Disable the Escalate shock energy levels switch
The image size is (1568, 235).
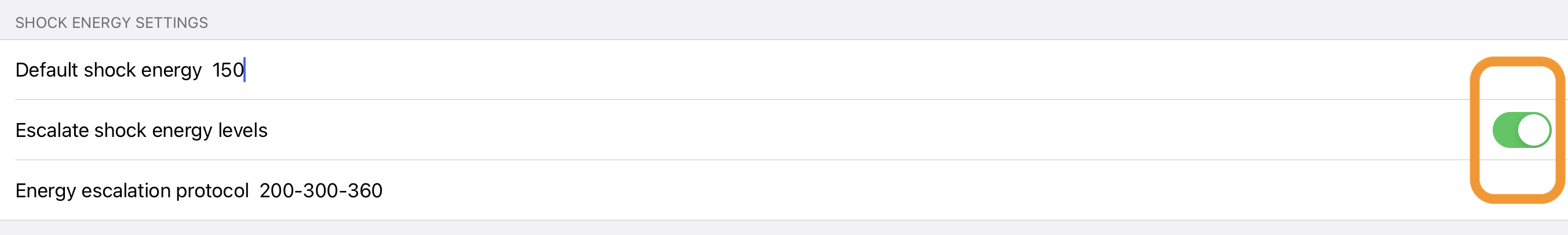coord(1520,129)
